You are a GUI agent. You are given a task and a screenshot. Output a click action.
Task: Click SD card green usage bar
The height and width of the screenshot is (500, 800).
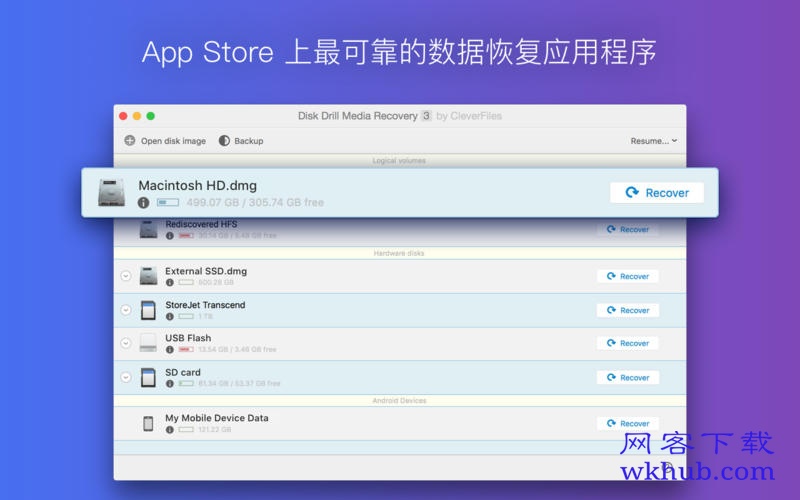point(186,383)
